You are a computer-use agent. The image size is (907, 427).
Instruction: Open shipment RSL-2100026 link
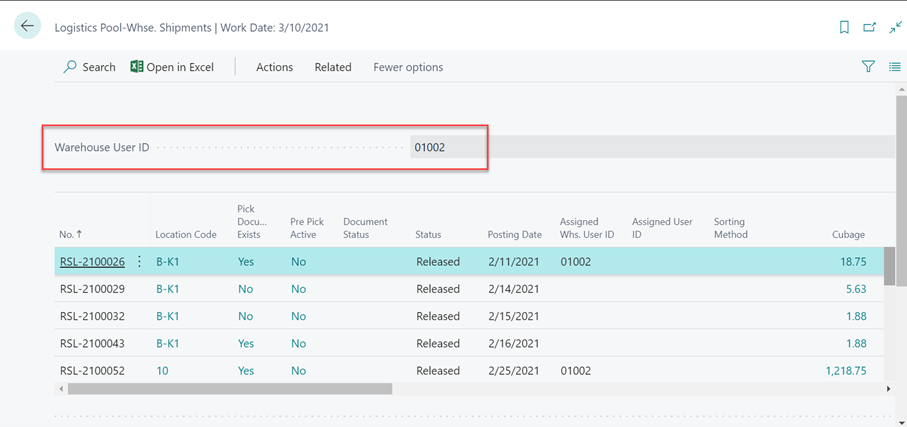tap(92, 262)
